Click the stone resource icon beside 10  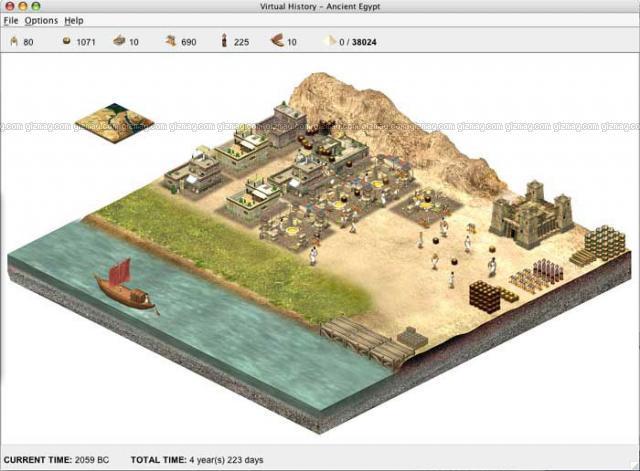click(118, 42)
